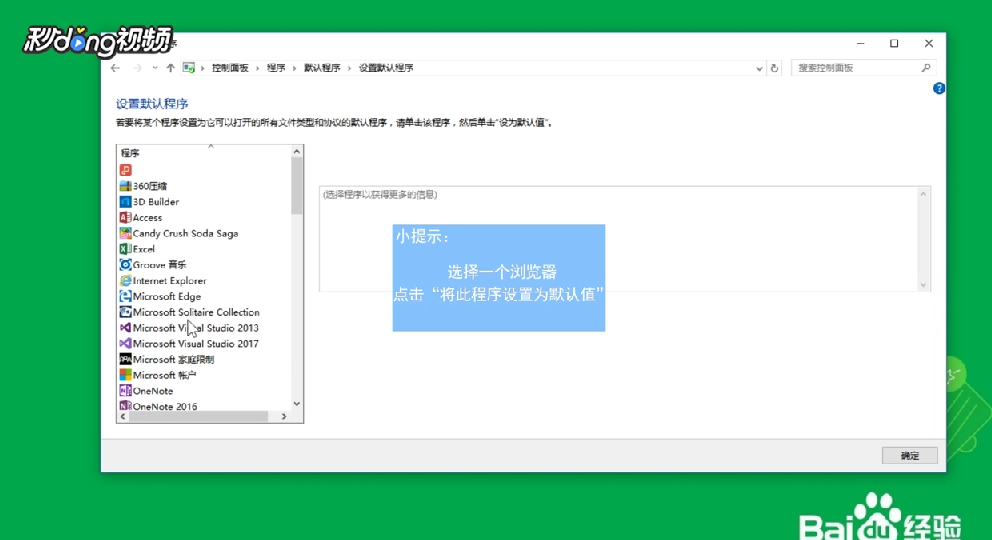This screenshot has width=992, height=540.
Task: Go forward with the forward arrow
Action: [x=137, y=68]
